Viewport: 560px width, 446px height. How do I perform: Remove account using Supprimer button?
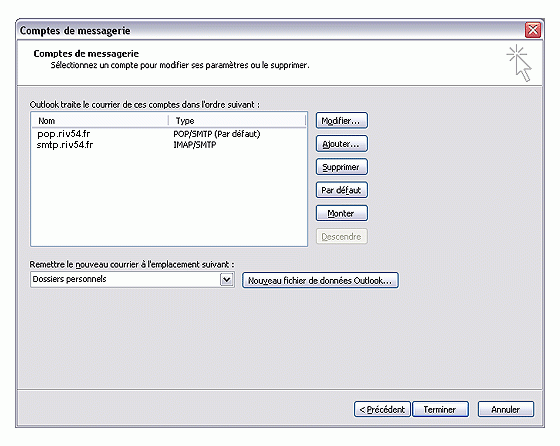point(341,167)
